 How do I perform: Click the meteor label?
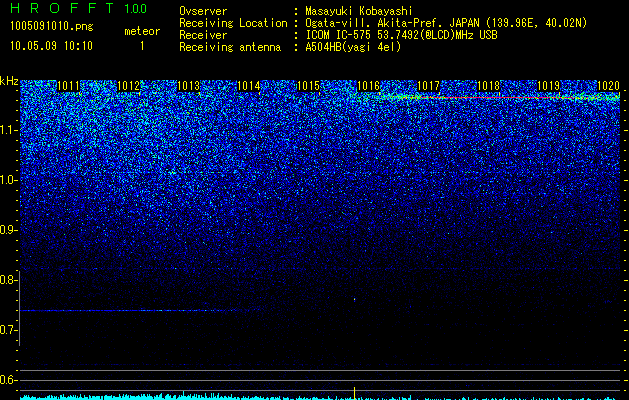[142, 31]
